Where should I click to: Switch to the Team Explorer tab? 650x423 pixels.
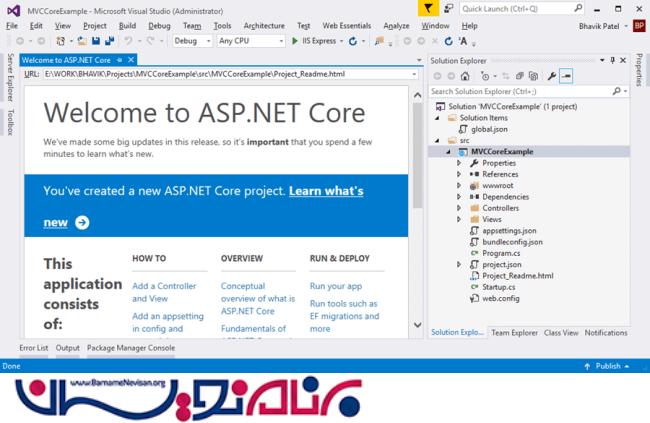514,332
